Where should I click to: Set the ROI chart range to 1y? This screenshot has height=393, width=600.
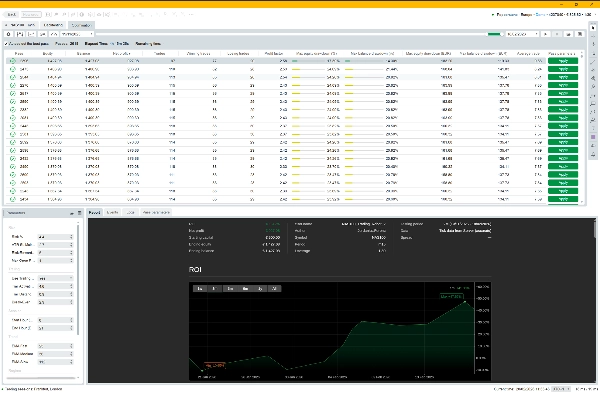pos(260,289)
